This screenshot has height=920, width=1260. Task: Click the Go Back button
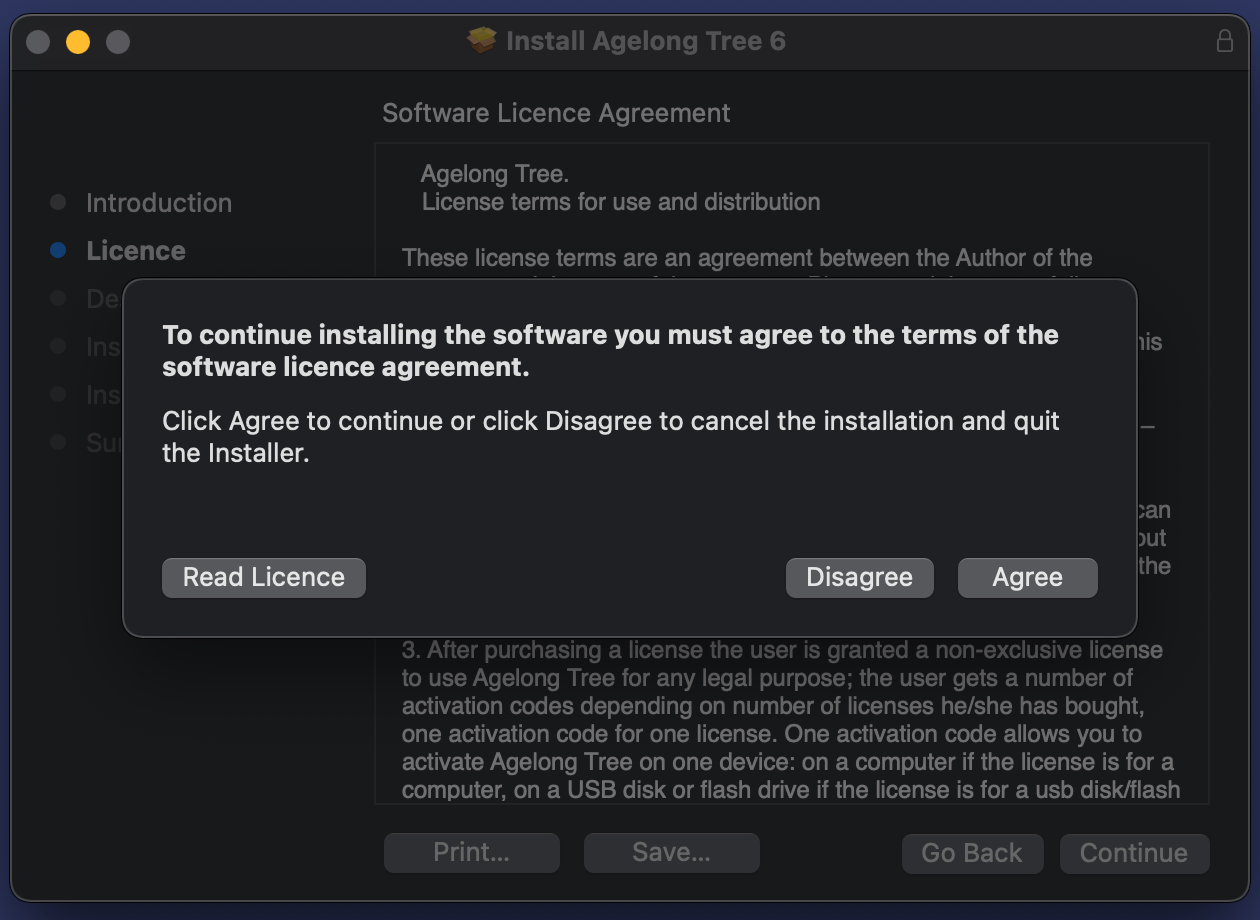(x=972, y=853)
